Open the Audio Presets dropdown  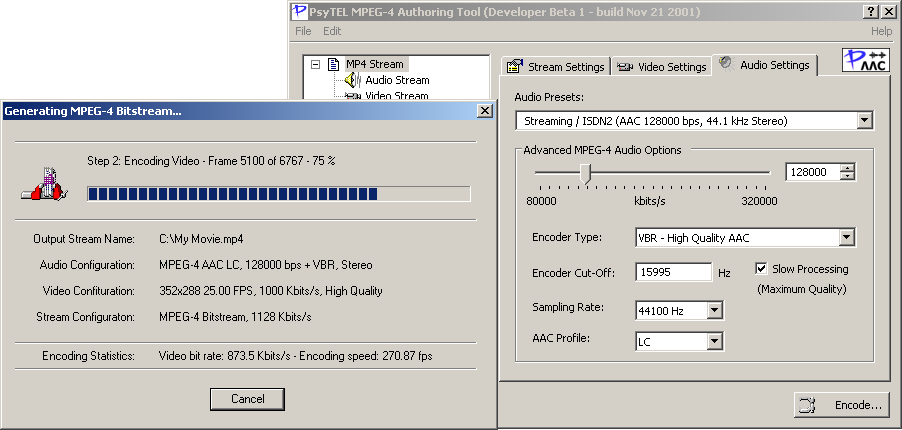click(x=864, y=121)
